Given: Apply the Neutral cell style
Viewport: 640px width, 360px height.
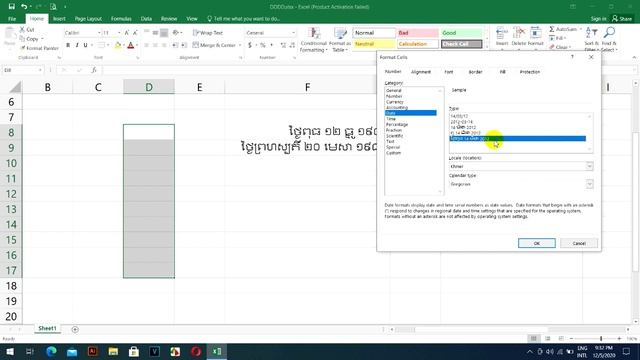Looking at the screenshot, I should (373, 44).
